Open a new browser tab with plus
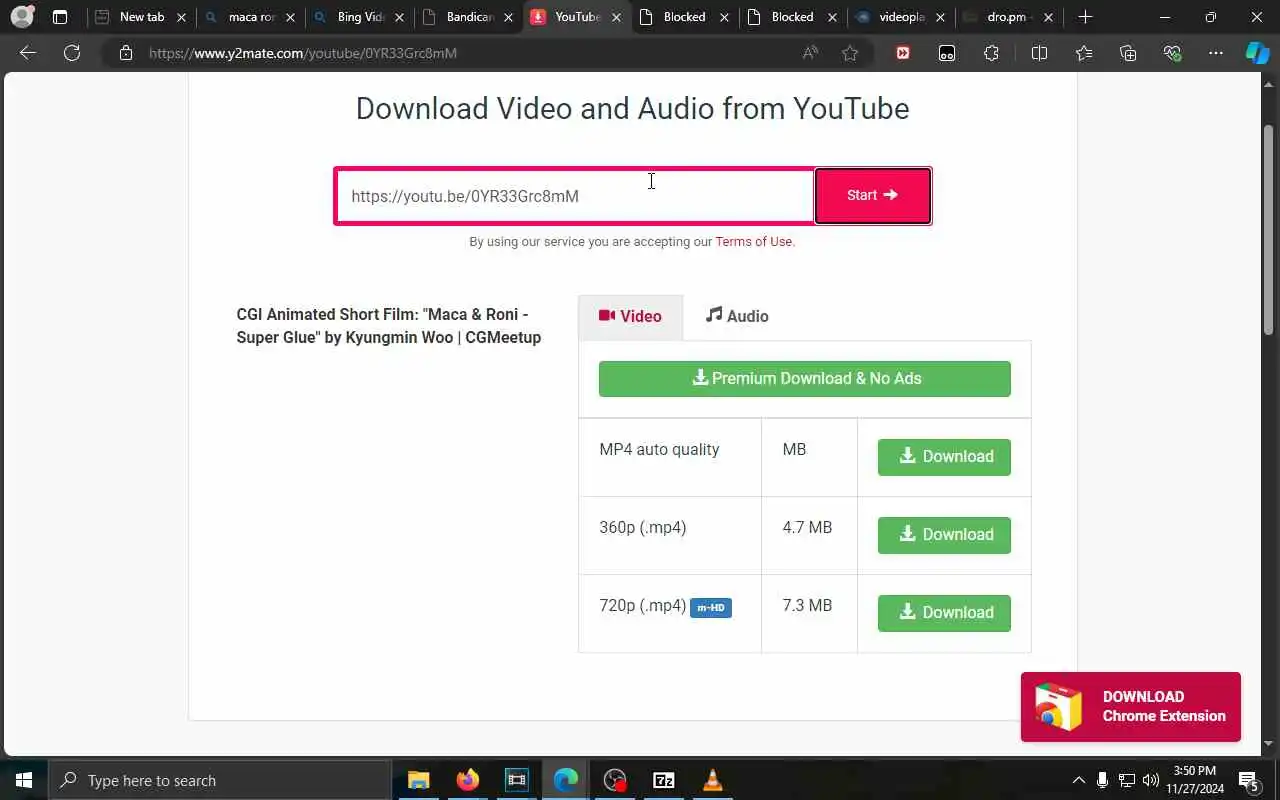This screenshot has height=800, width=1280. point(1085,17)
